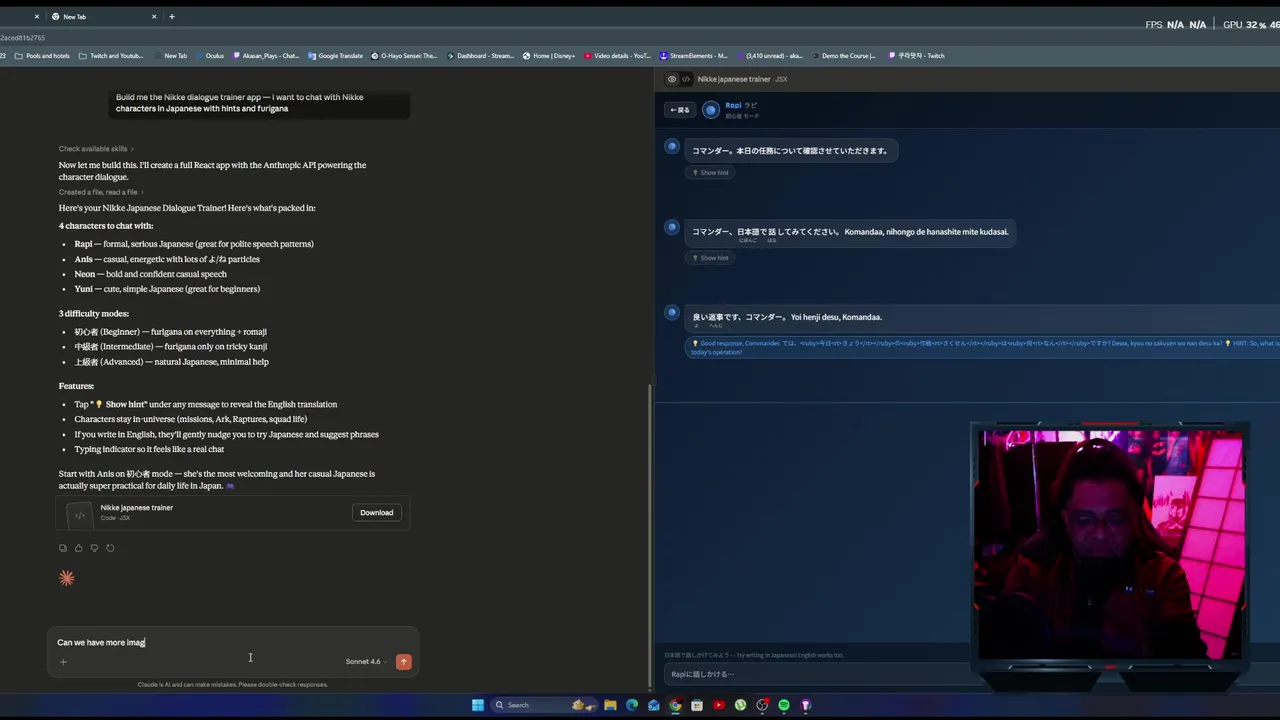Click the plus attachment button in composer
This screenshot has height=720, width=1280.
tap(63, 662)
